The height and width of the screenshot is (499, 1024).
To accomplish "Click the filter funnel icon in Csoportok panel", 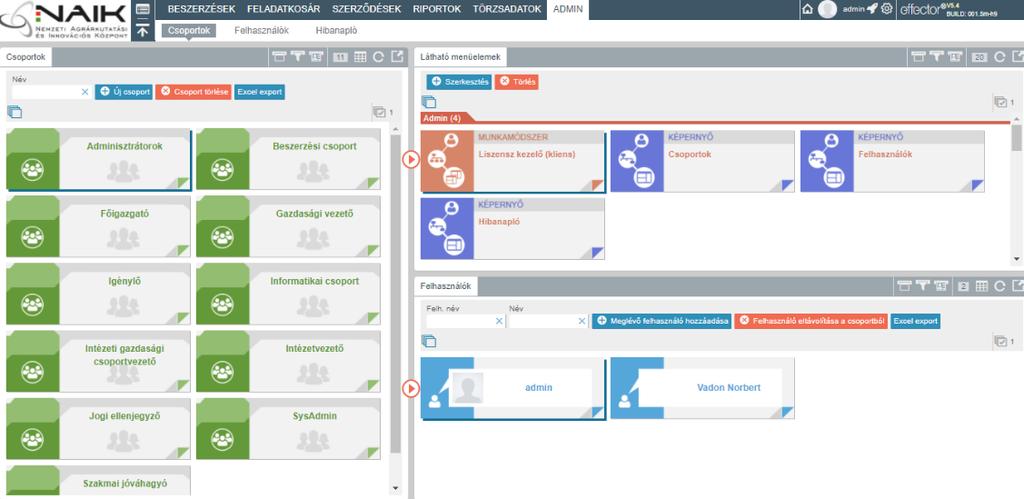I will pyautogui.click(x=298, y=57).
